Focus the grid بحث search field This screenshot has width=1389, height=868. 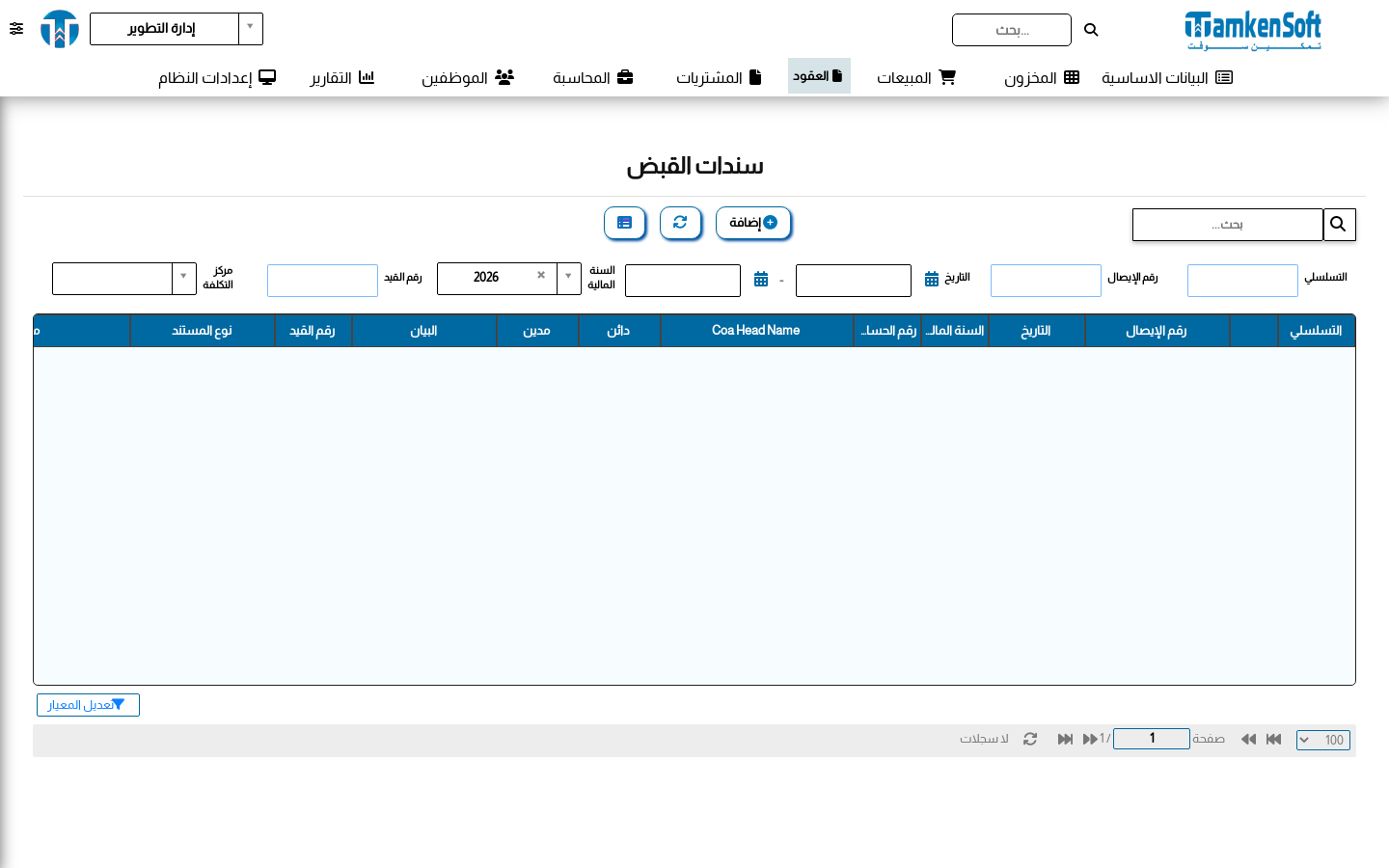1228,225
